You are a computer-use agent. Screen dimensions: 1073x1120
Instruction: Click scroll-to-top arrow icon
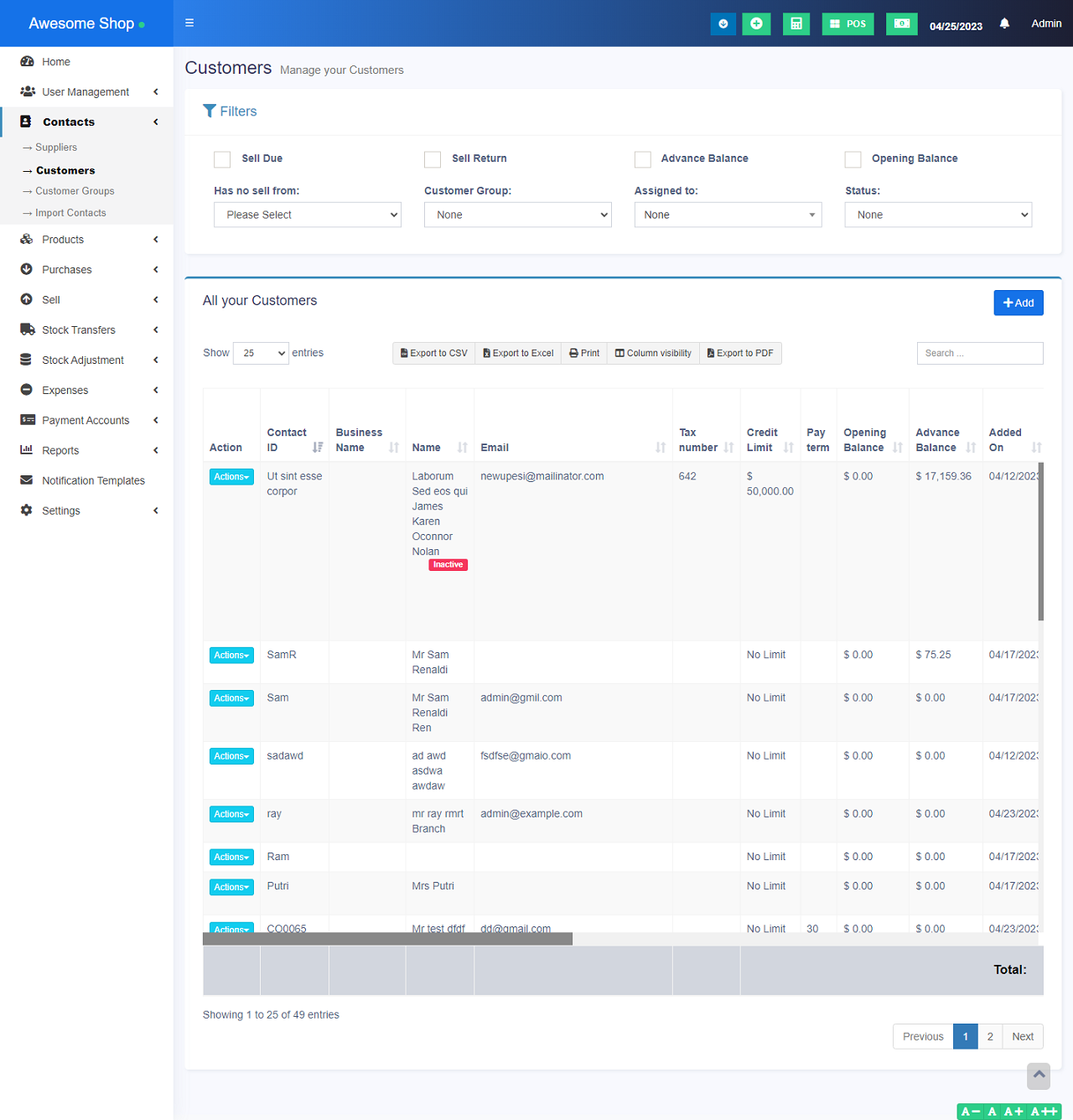[x=1039, y=1075]
